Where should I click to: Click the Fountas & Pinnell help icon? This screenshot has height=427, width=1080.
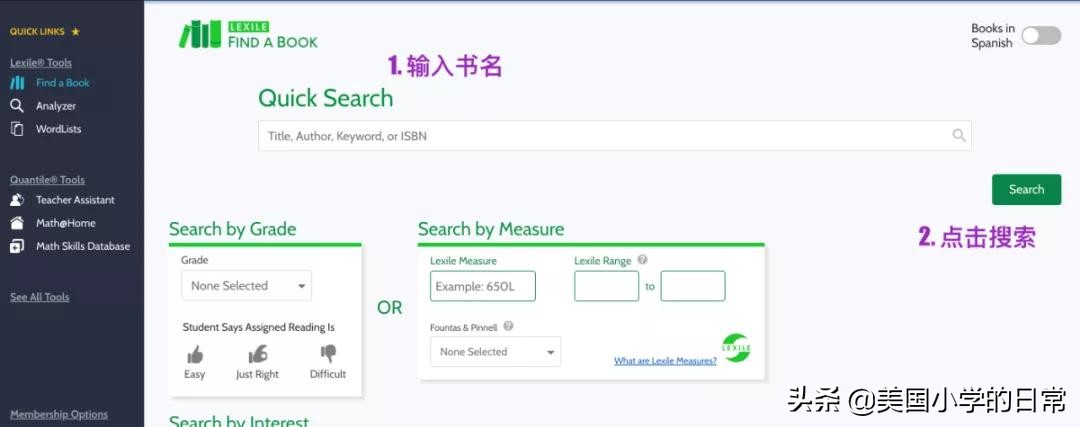click(508, 326)
